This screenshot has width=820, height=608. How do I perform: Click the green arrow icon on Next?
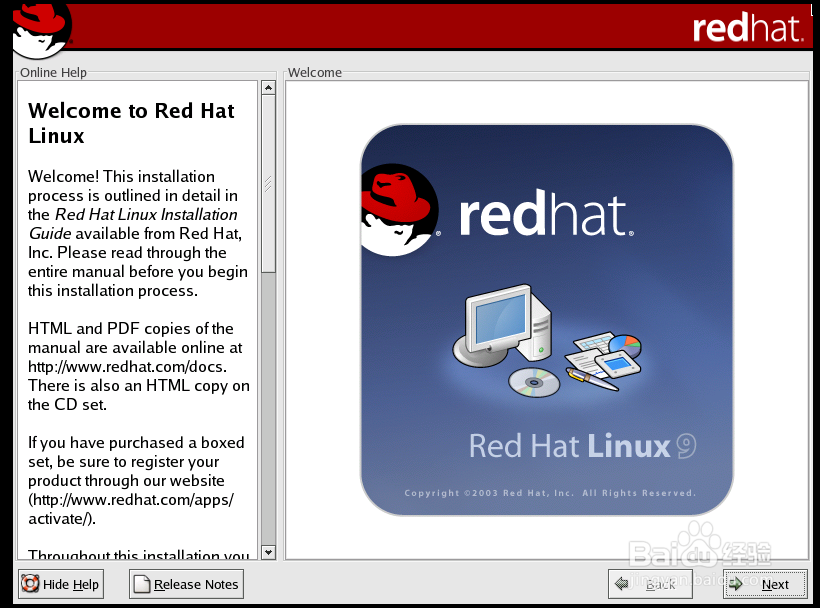click(736, 584)
